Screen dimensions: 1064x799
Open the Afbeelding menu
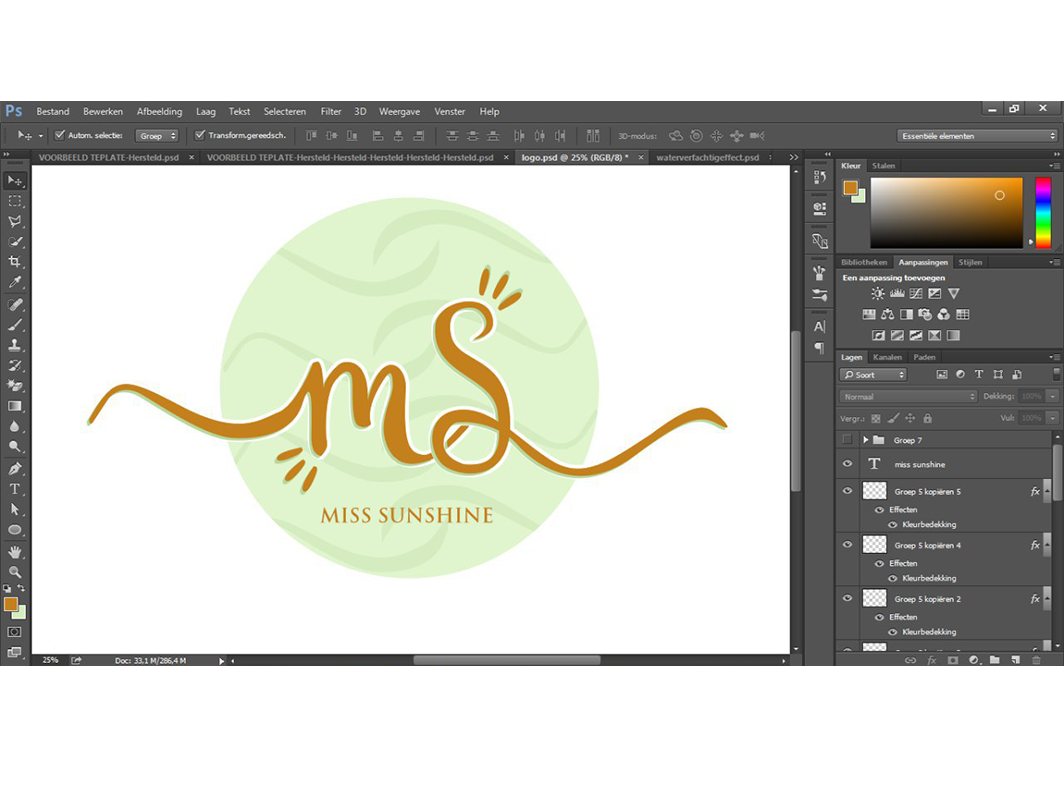coord(159,111)
